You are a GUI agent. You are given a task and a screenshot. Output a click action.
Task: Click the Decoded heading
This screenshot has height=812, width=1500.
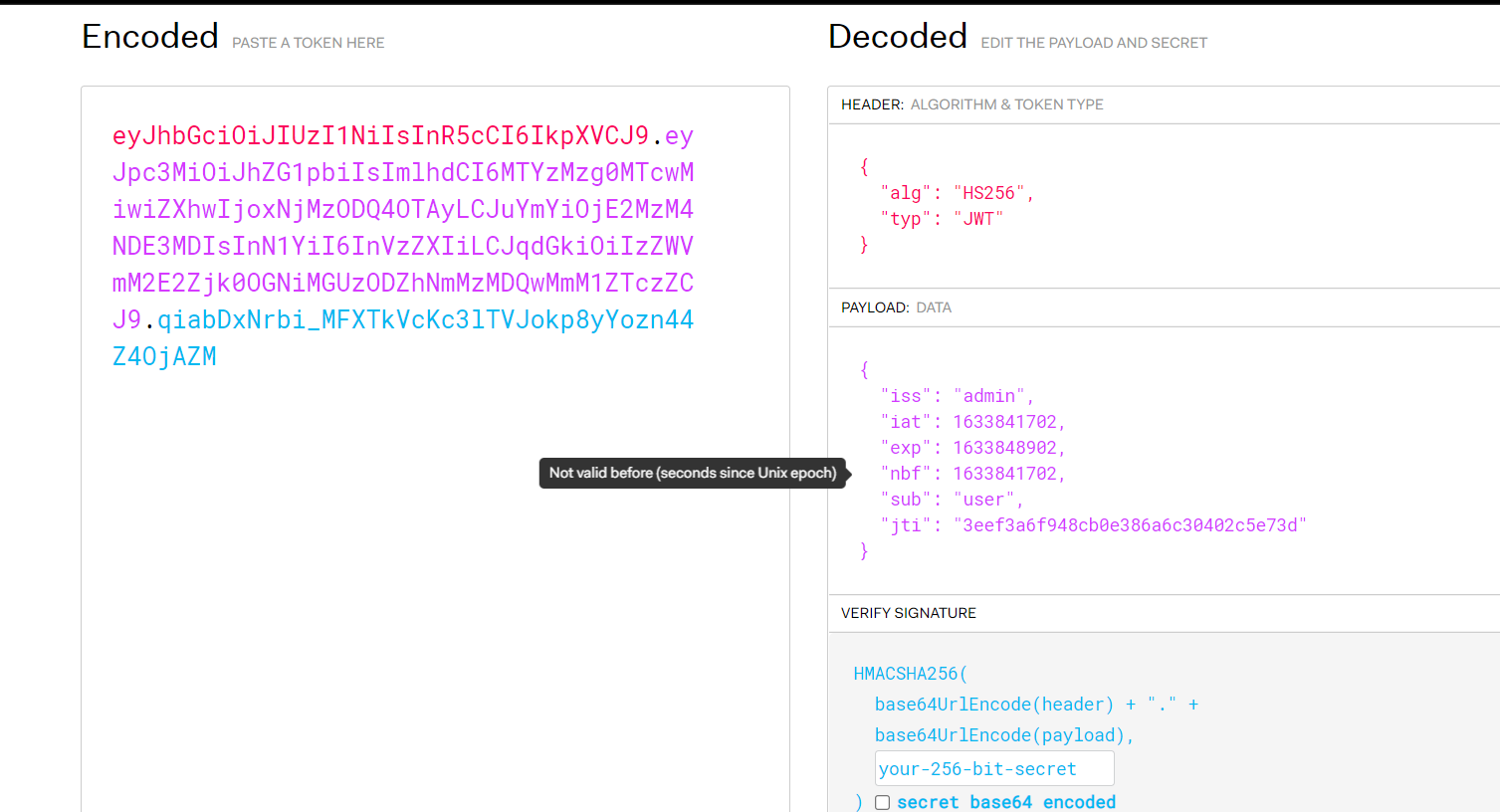898,37
